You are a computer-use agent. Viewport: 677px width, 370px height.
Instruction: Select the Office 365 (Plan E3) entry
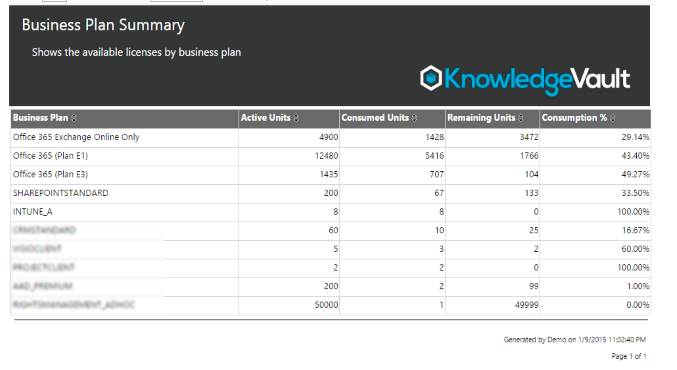point(331,174)
